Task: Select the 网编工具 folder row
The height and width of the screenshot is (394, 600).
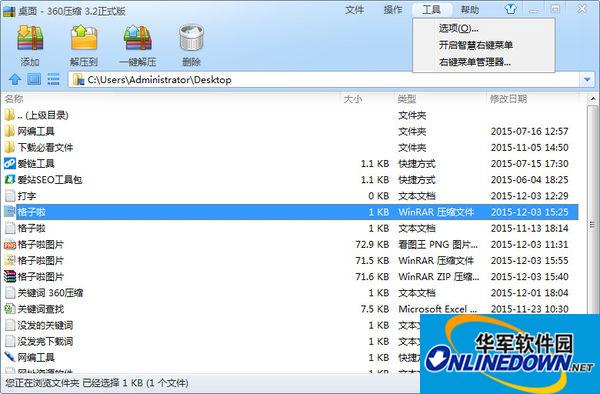Action: coord(291,131)
